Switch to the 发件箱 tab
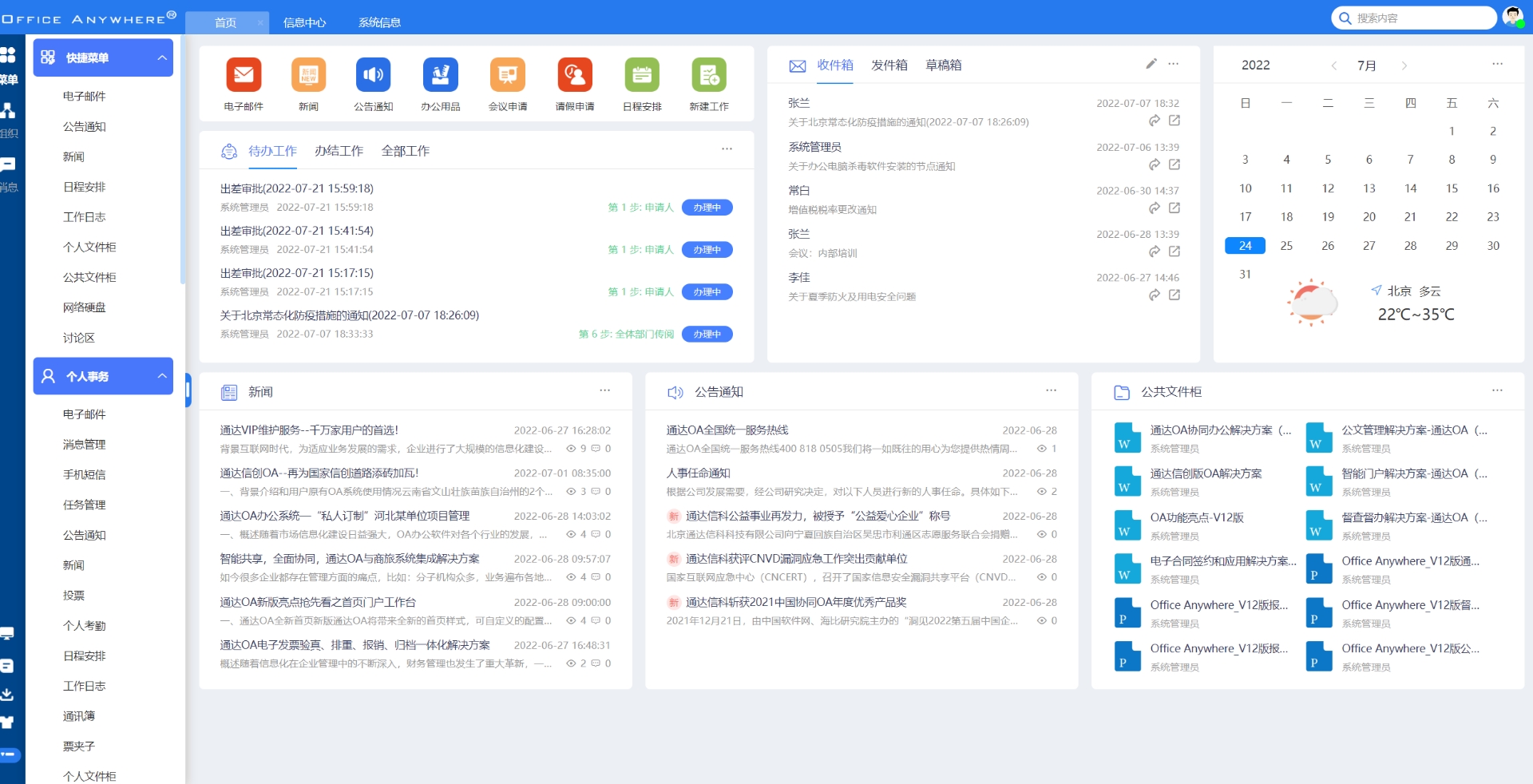 pos(889,65)
